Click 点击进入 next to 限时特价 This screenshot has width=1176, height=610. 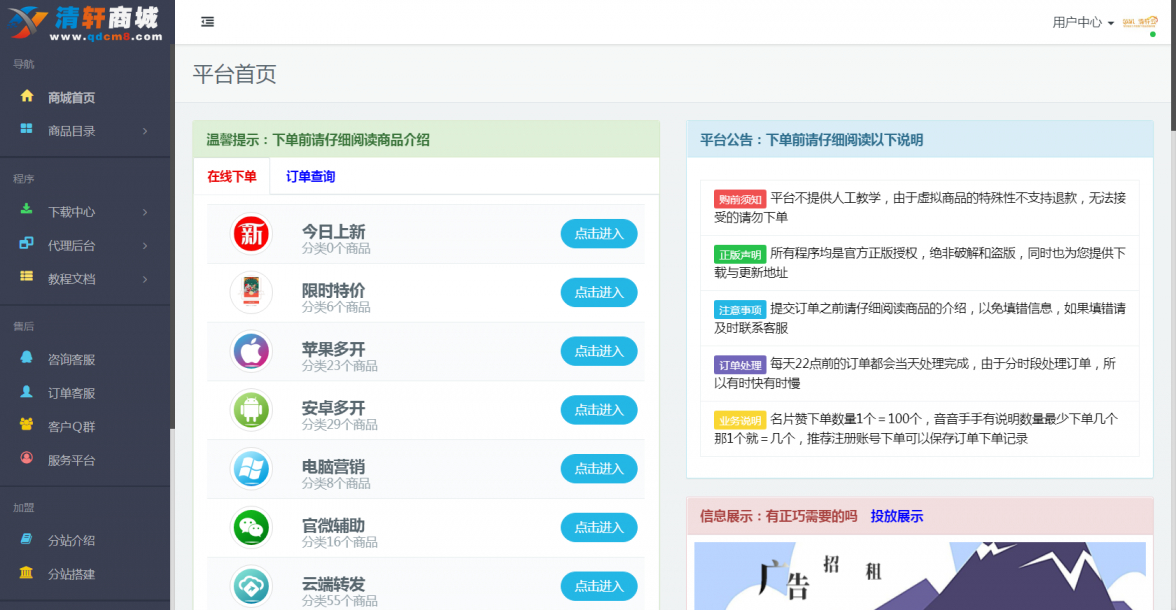598,292
